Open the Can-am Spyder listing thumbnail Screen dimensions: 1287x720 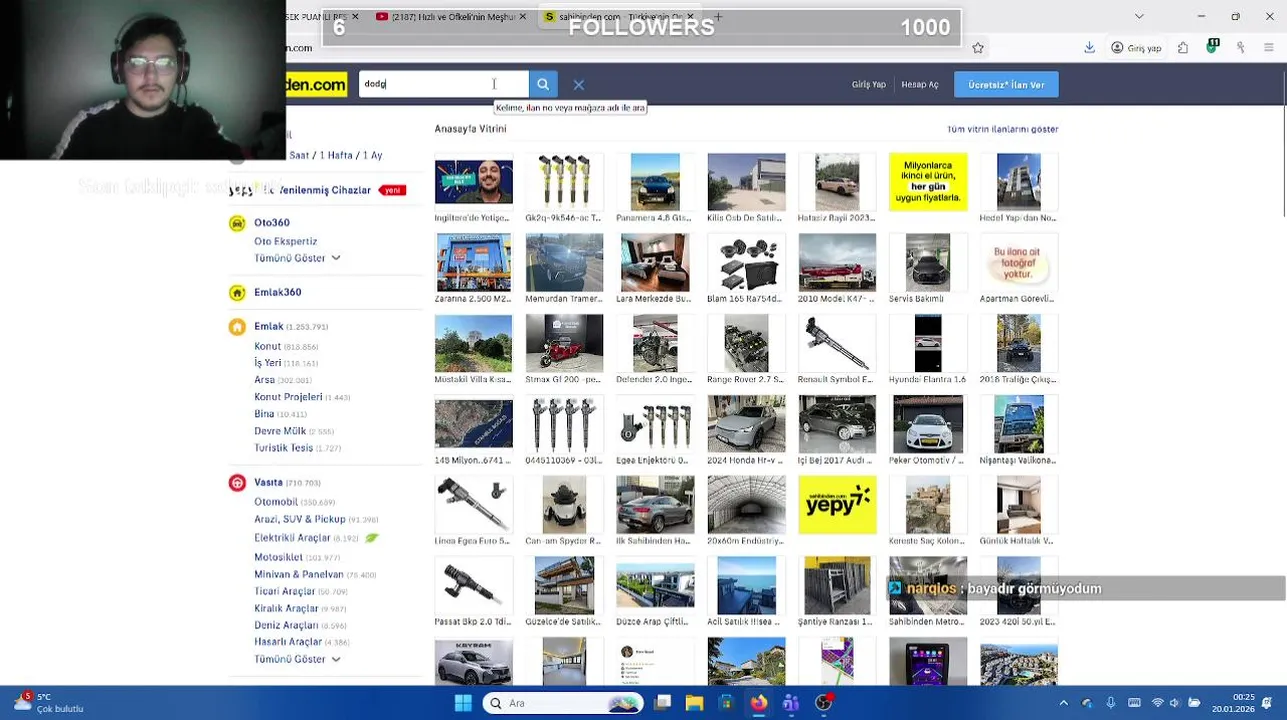[x=564, y=504]
